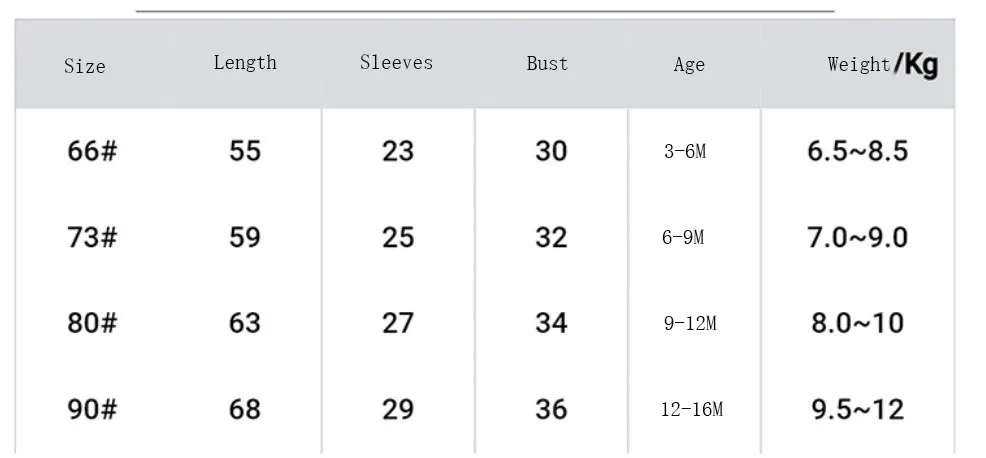Select the 73# size cell
This screenshot has width=986, height=458.
coord(92,237)
